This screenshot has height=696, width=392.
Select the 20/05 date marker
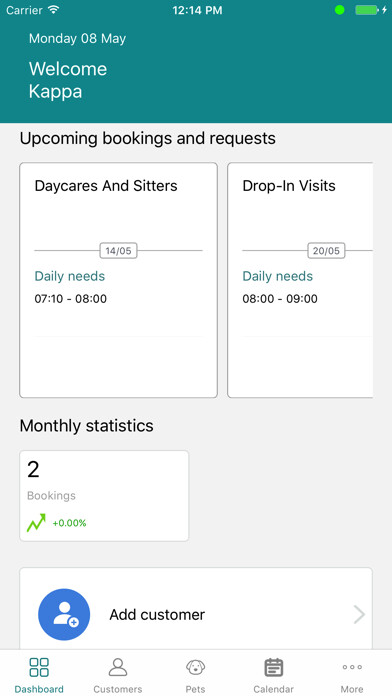[x=326, y=251]
